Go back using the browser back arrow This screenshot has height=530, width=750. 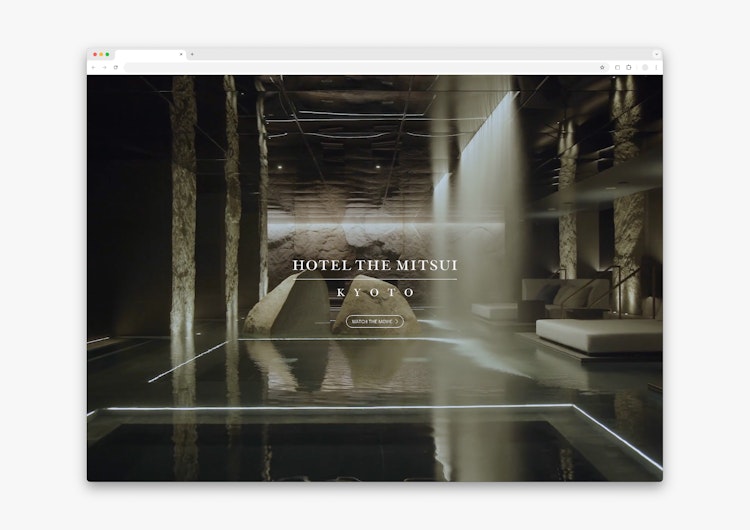coord(94,67)
